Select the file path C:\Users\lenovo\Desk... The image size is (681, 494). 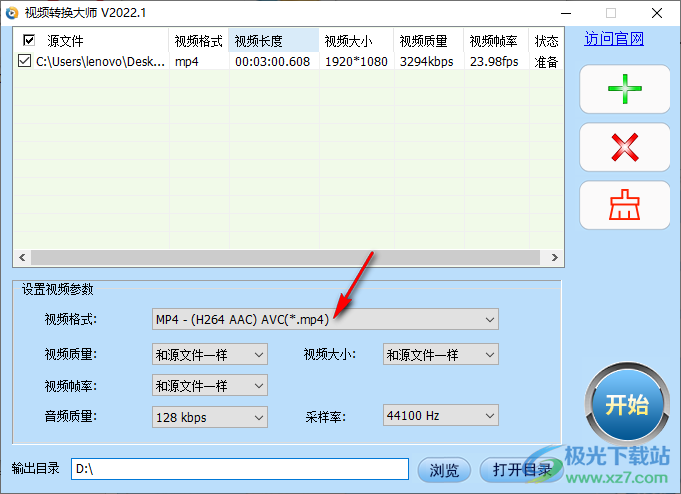(100, 61)
